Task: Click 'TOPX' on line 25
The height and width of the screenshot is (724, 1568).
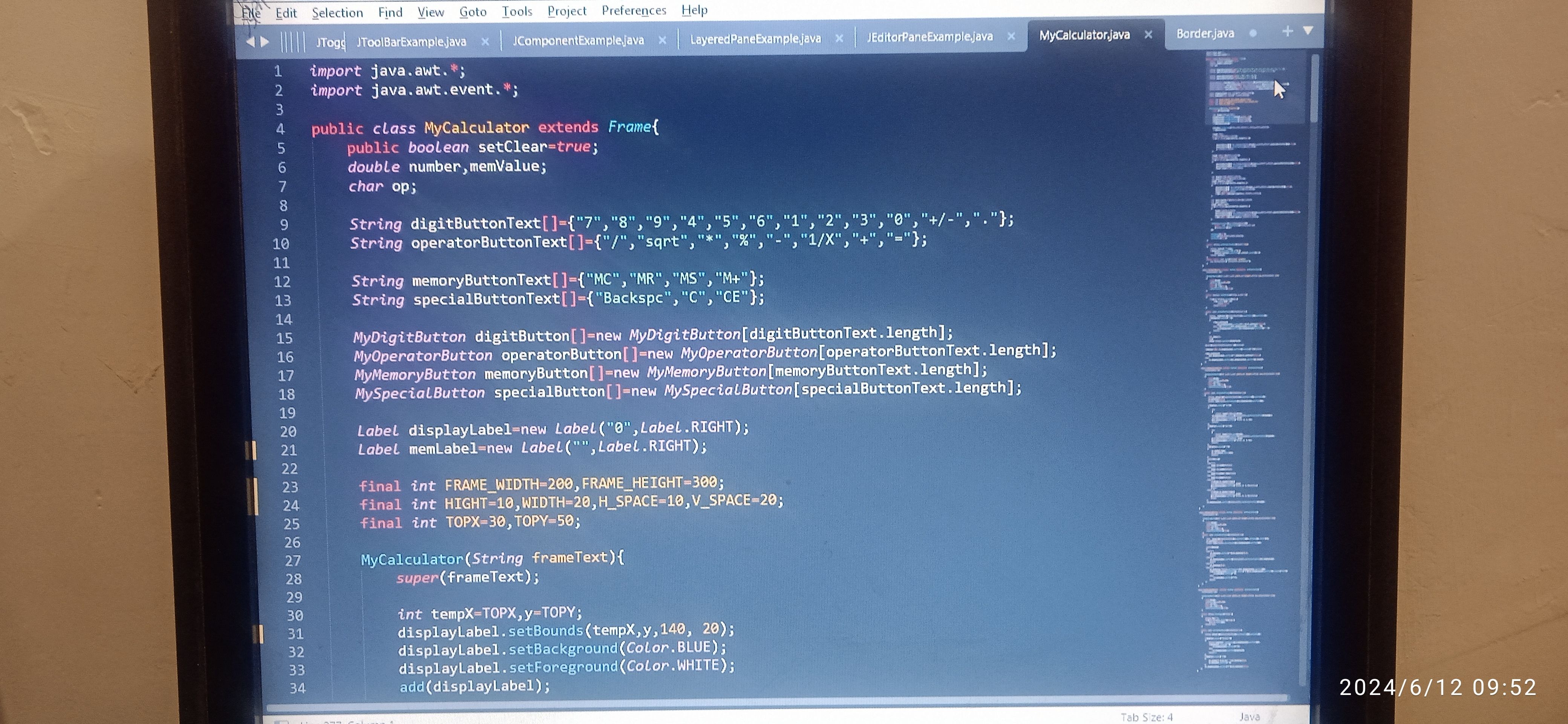Action: pyautogui.click(x=462, y=523)
